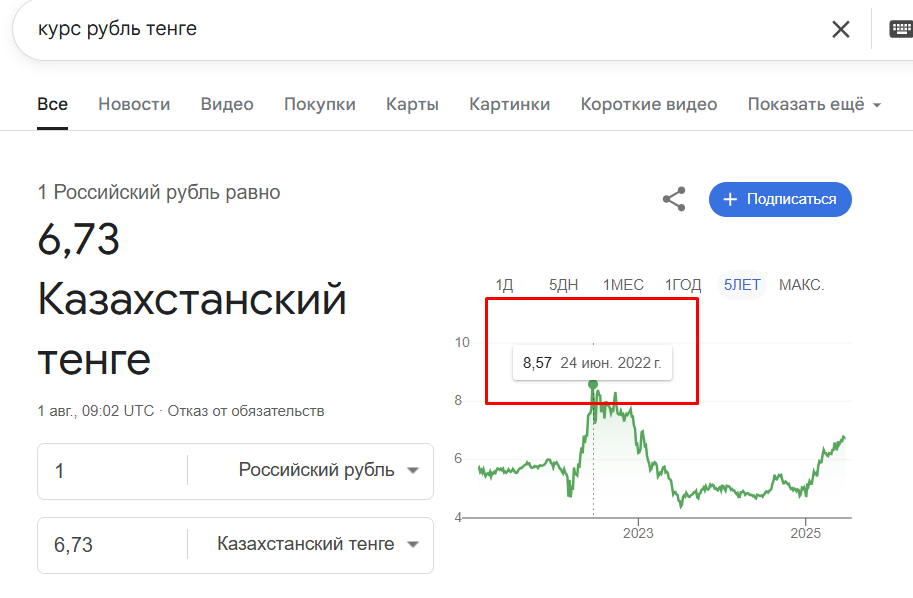Select the МАКС. chart range

801,285
